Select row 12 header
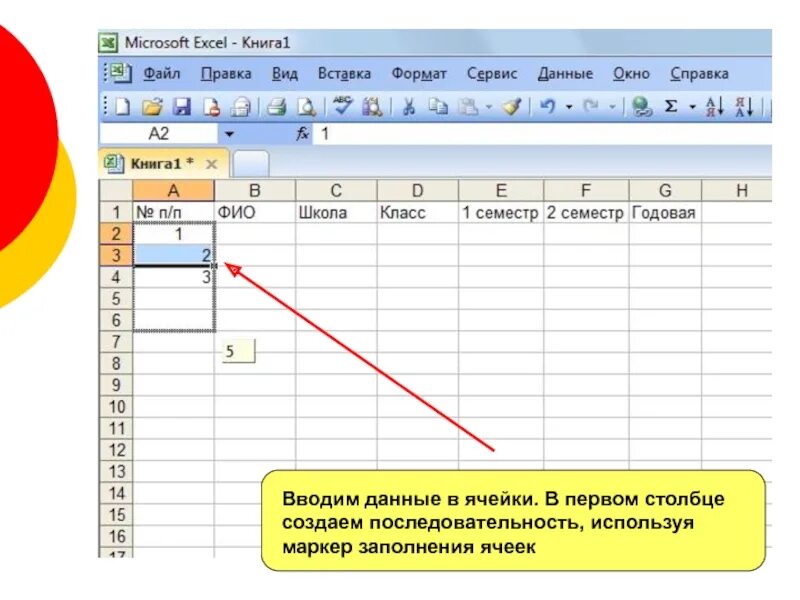Image resolution: width=800 pixels, height=600 pixels. (116, 450)
